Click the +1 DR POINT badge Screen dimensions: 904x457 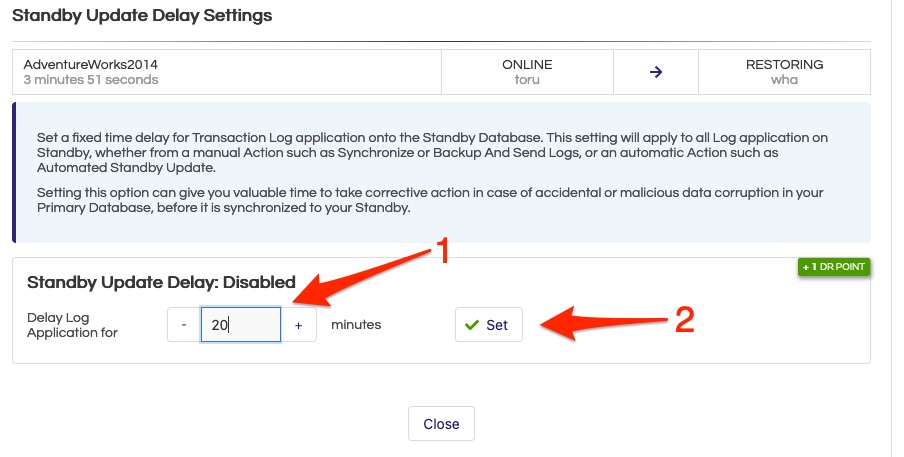coord(835,267)
